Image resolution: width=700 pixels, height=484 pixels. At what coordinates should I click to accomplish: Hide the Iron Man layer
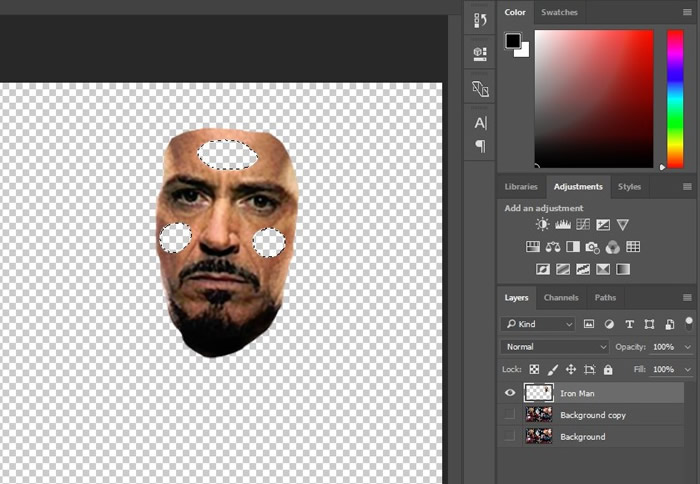510,393
